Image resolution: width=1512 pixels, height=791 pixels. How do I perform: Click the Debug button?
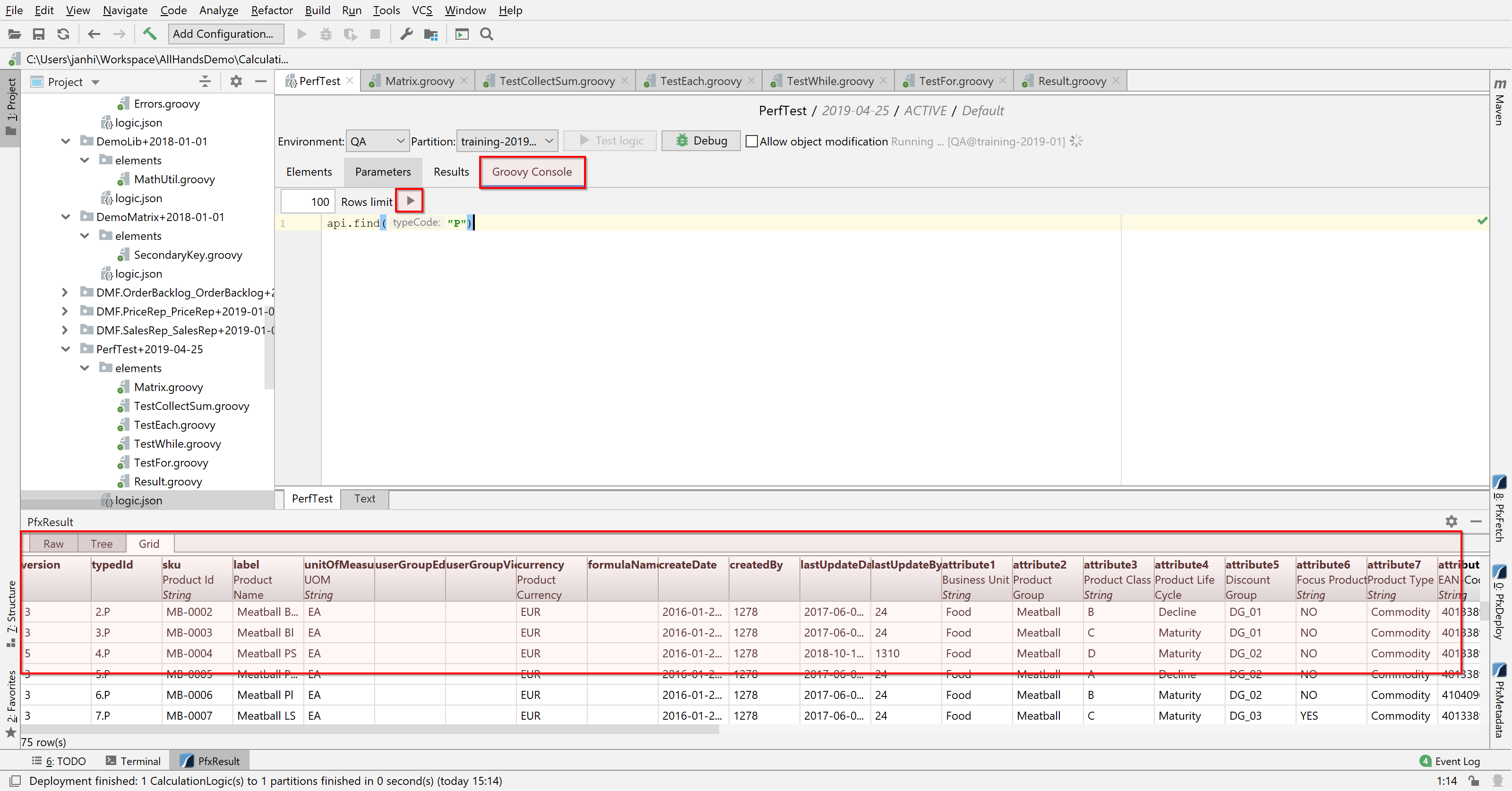point(701,141)
